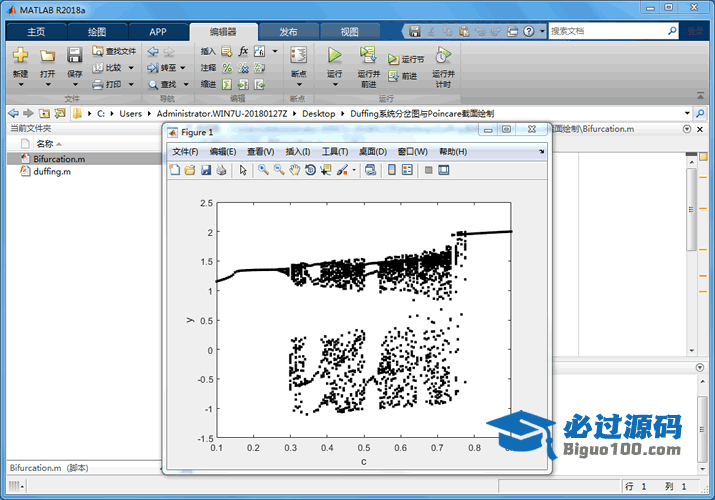Toggle the Figure pan hand tool
This screenshot has width=715, height=500.
click(295, 170)
